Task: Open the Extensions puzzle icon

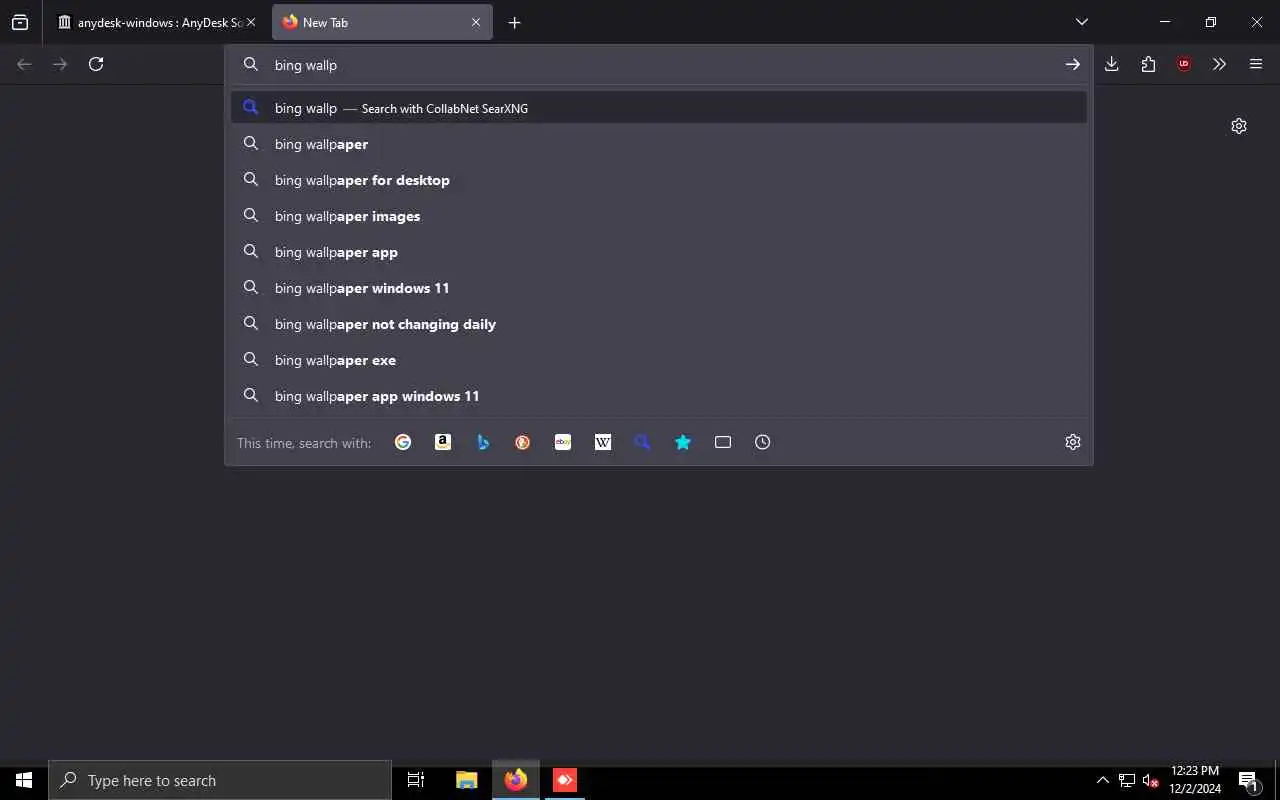Action: tap(1148, 64)
